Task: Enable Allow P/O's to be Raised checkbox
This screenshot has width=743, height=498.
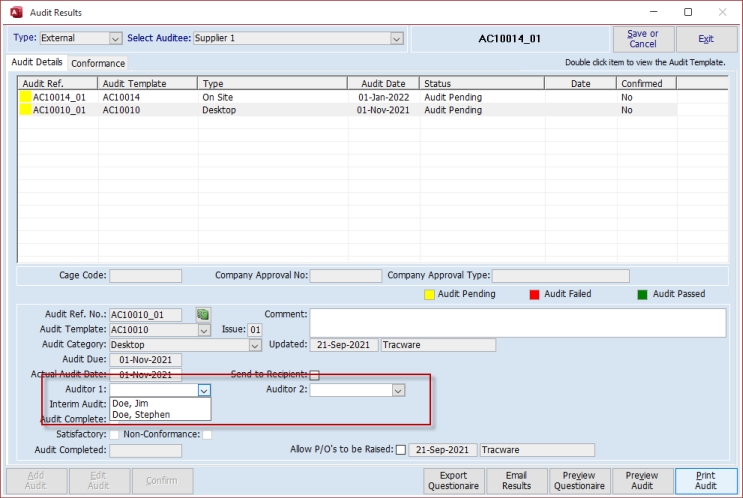Action: pos(401,450)
